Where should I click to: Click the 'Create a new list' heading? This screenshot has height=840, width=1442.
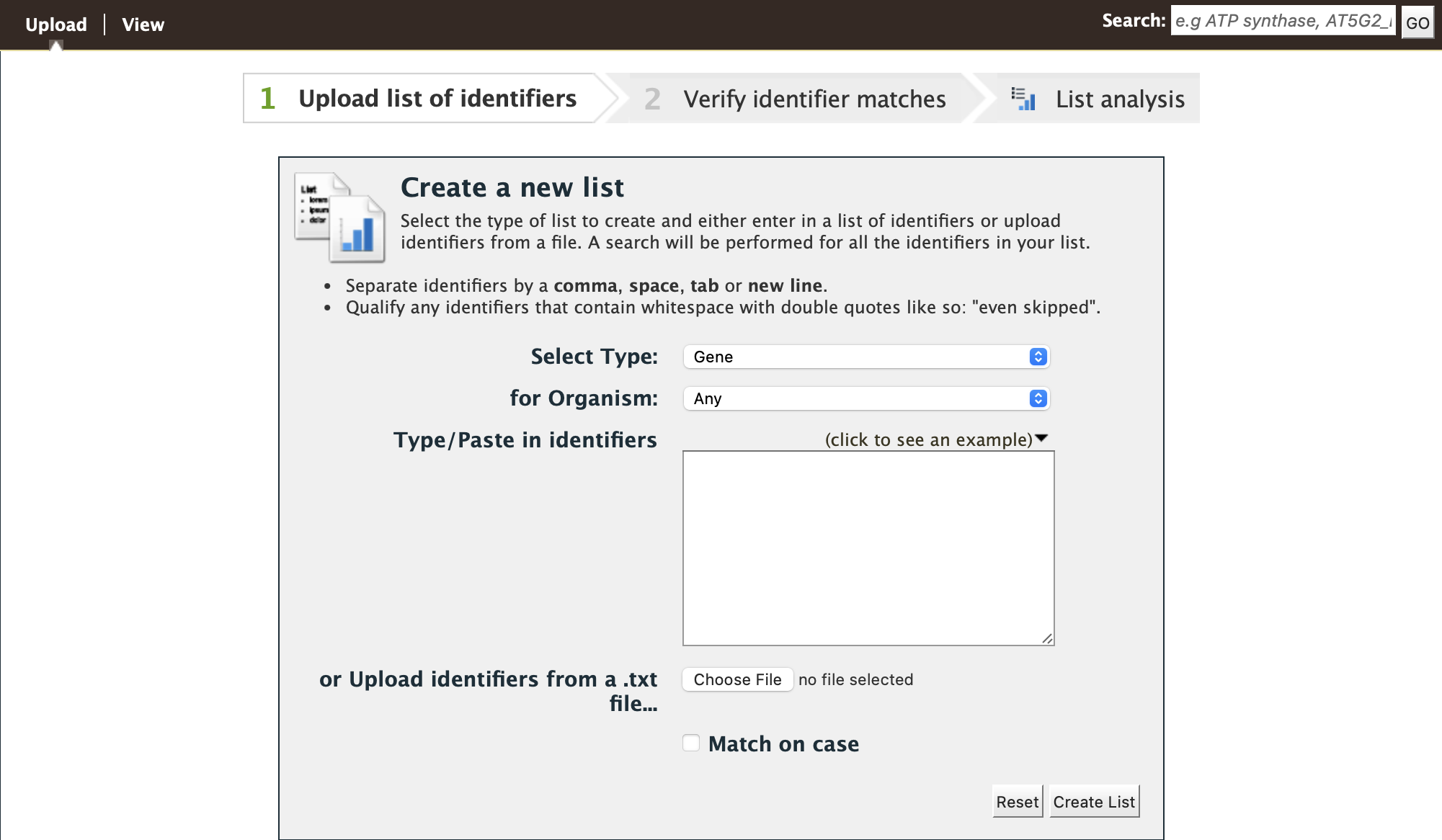coord(512,187)
